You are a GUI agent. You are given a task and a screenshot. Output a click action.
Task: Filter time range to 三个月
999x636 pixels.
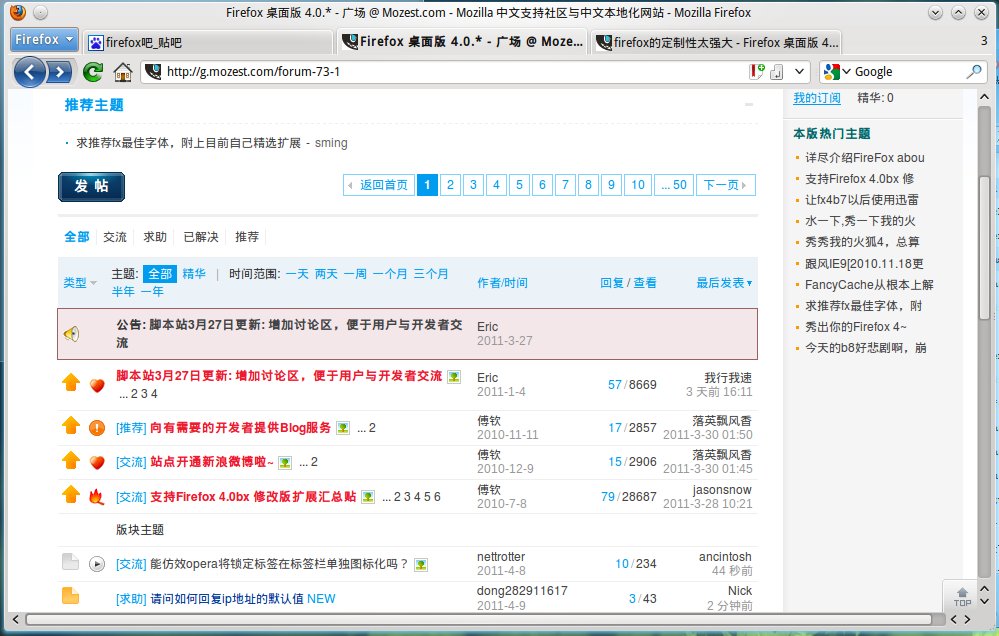pos(431,273)
